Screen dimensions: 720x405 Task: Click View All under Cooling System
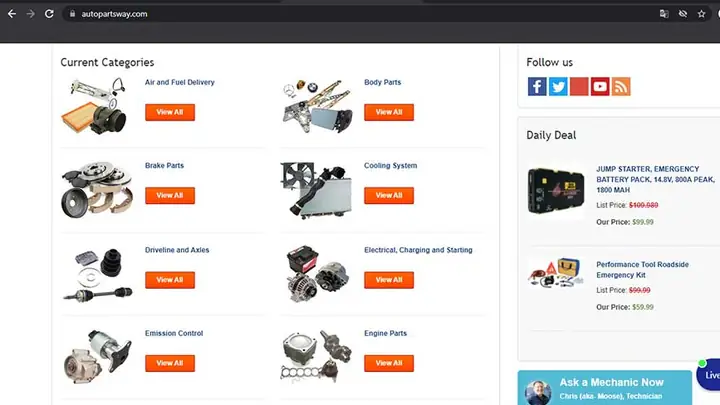[389, 195]
